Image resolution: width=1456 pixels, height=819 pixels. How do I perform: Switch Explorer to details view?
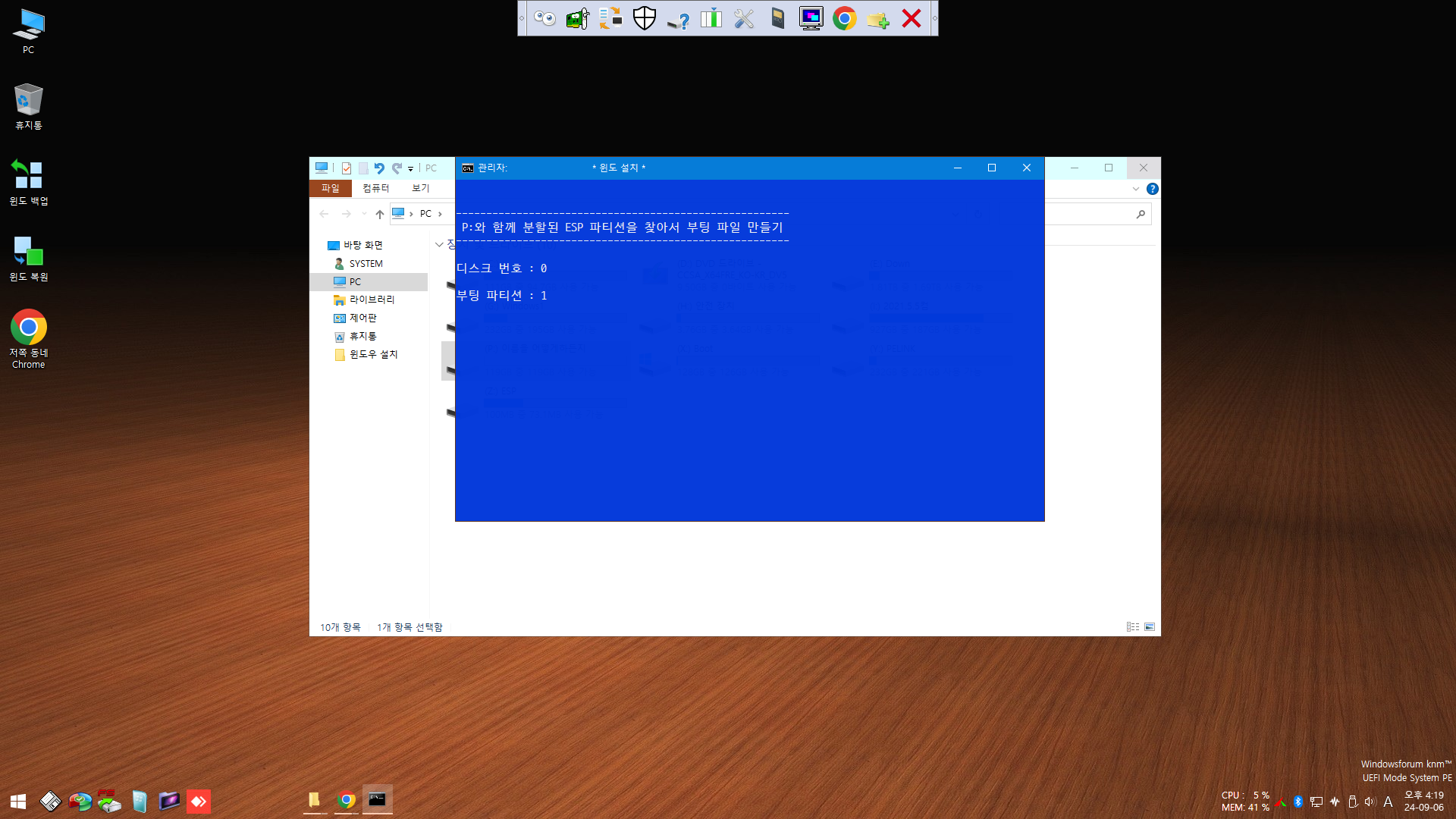[x=1133, y=627]
